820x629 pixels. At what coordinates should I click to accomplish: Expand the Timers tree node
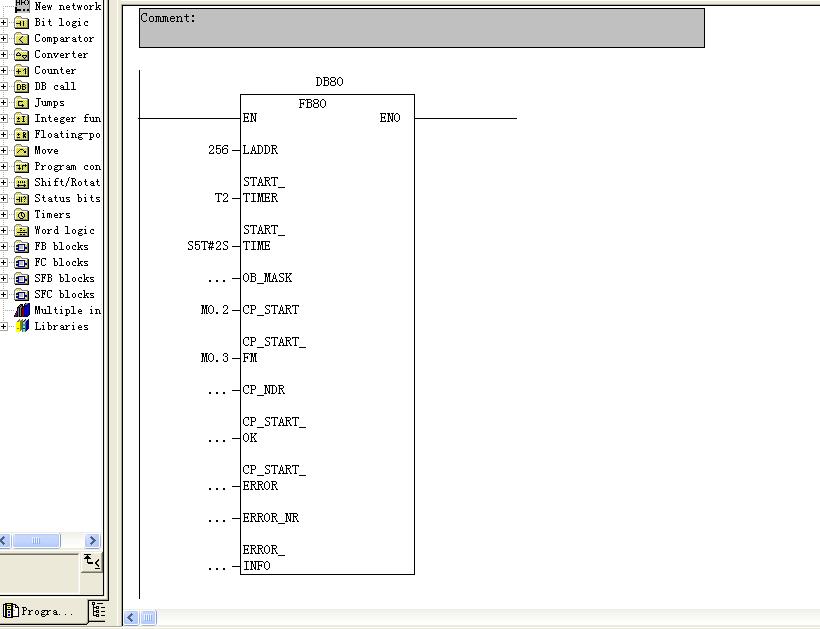[4, 214]
